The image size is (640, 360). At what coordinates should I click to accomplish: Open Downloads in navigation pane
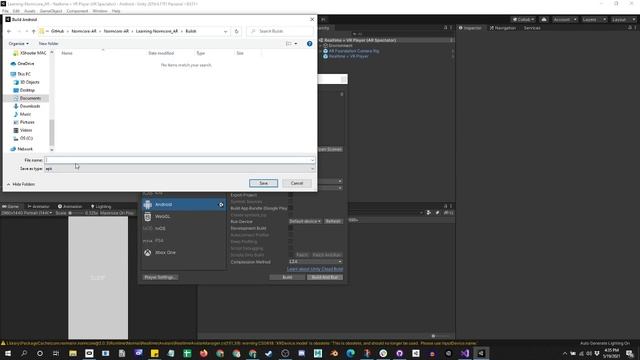click(30, 106)
